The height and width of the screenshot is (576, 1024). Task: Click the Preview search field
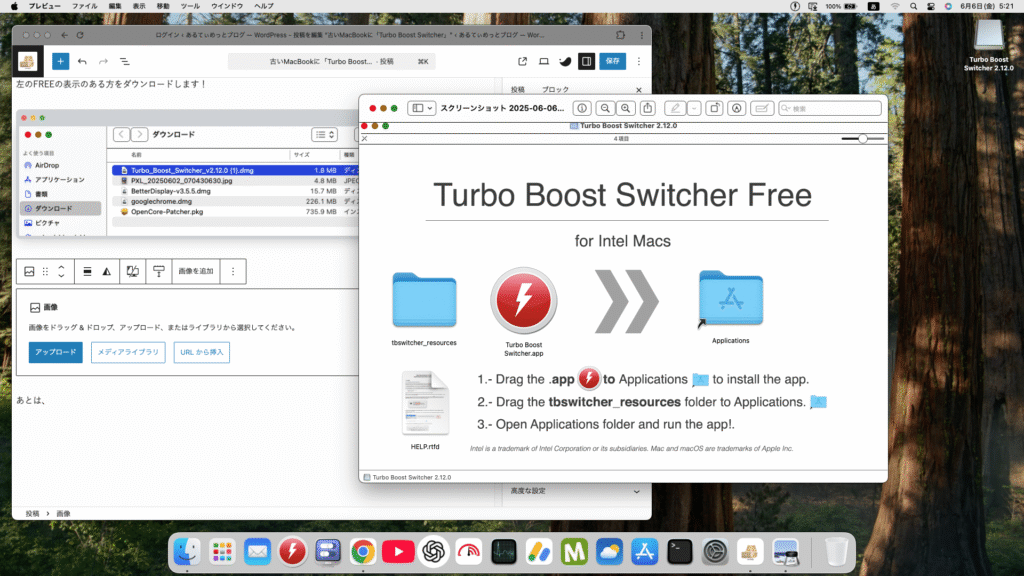pos(830,108)
